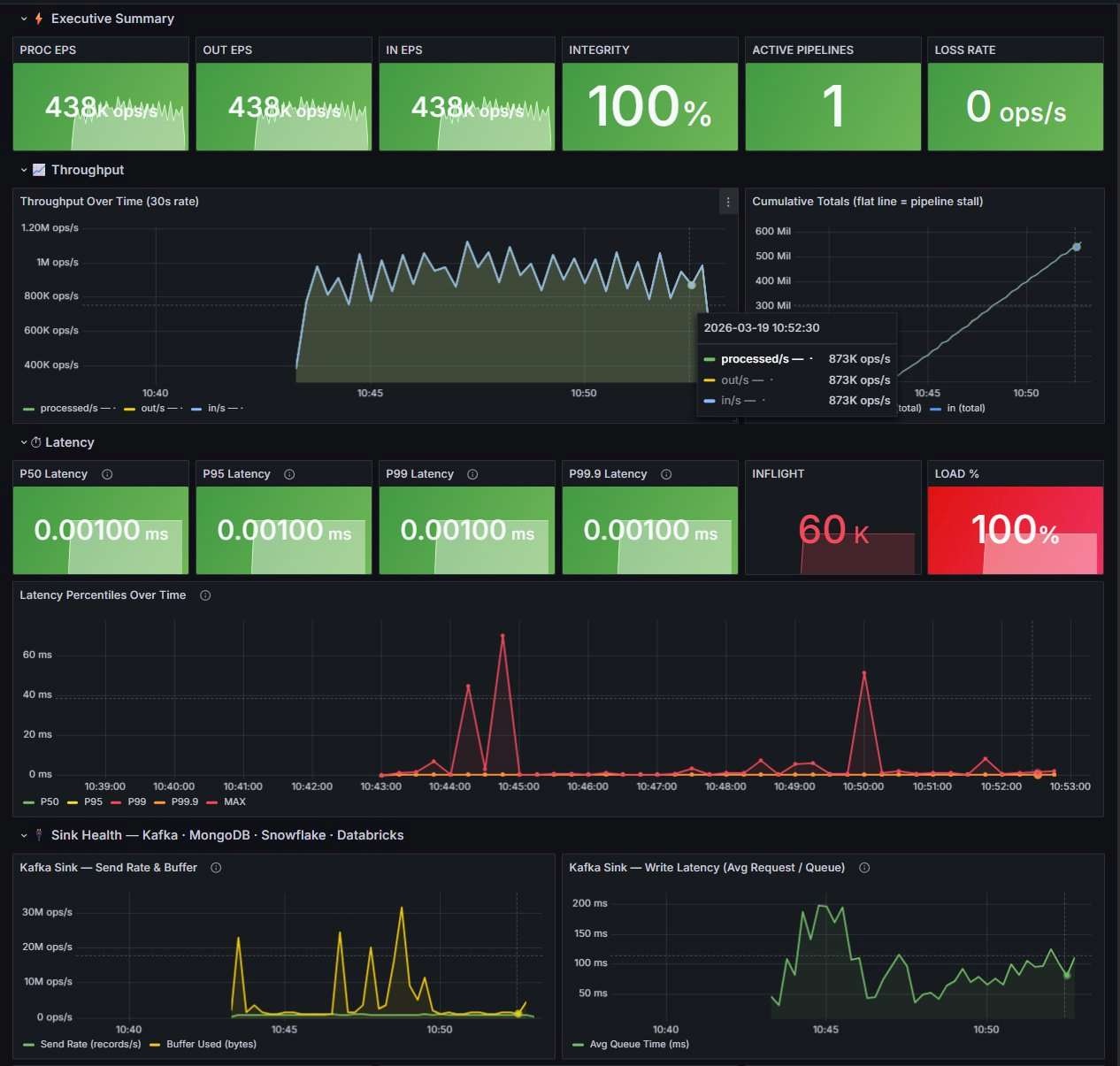The width and height of the screenshot is (1120, 1066).
Task: Click the 1 value in ACTIVE PIPELINES panel
Action: coord(832,107)
